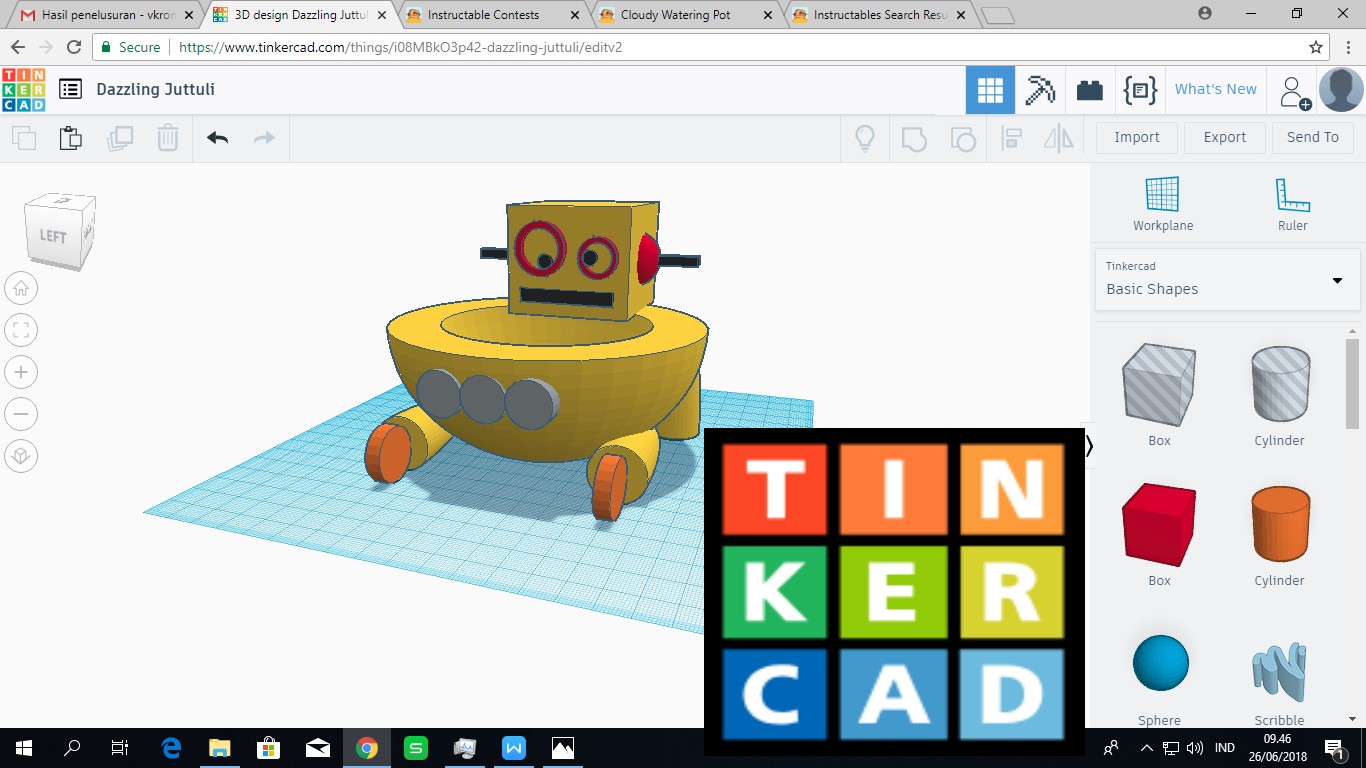Zoom in using the plus icon
Viewport: 1366px width, 768px height.
coord(21,371)
